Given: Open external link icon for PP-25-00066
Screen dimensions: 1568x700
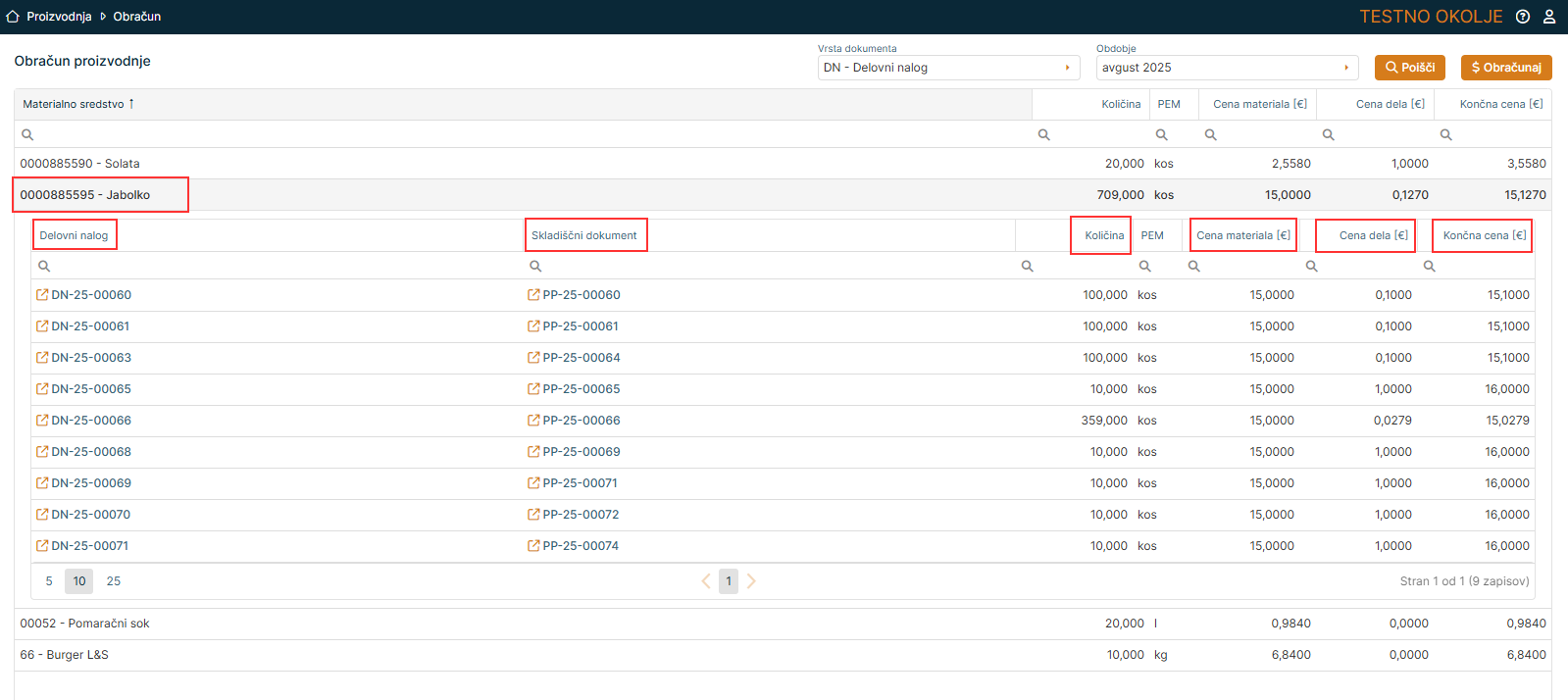Looking at the screenshot, I should pos(533,421).
